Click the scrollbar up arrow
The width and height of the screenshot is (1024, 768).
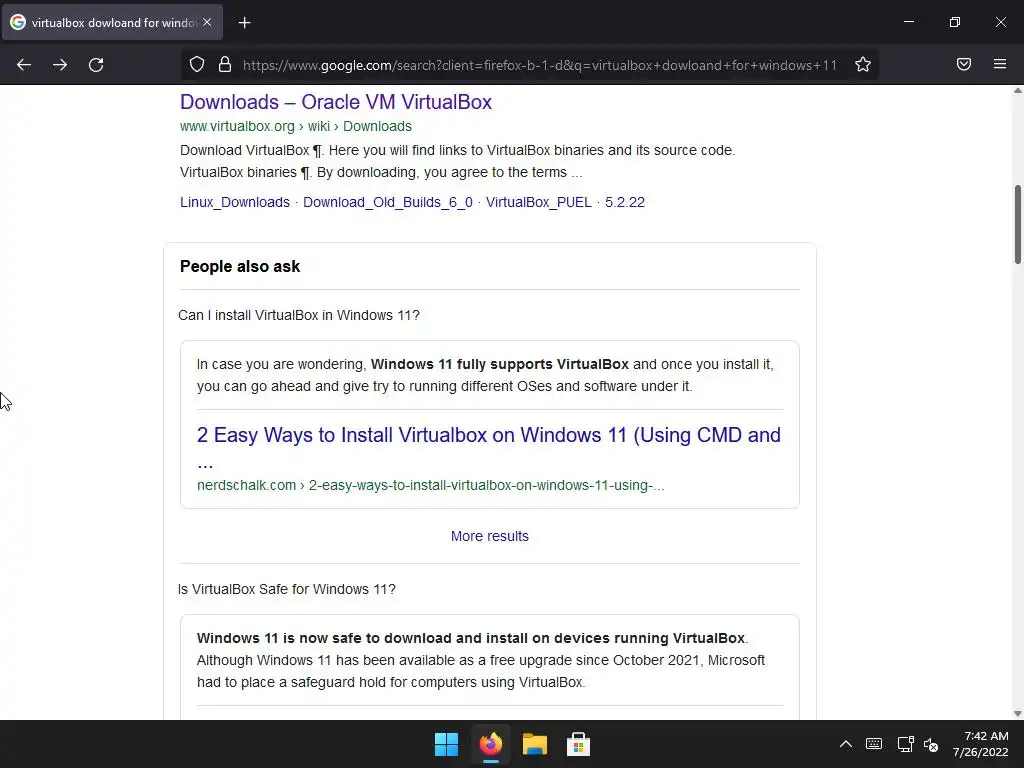pos(1017,91)
